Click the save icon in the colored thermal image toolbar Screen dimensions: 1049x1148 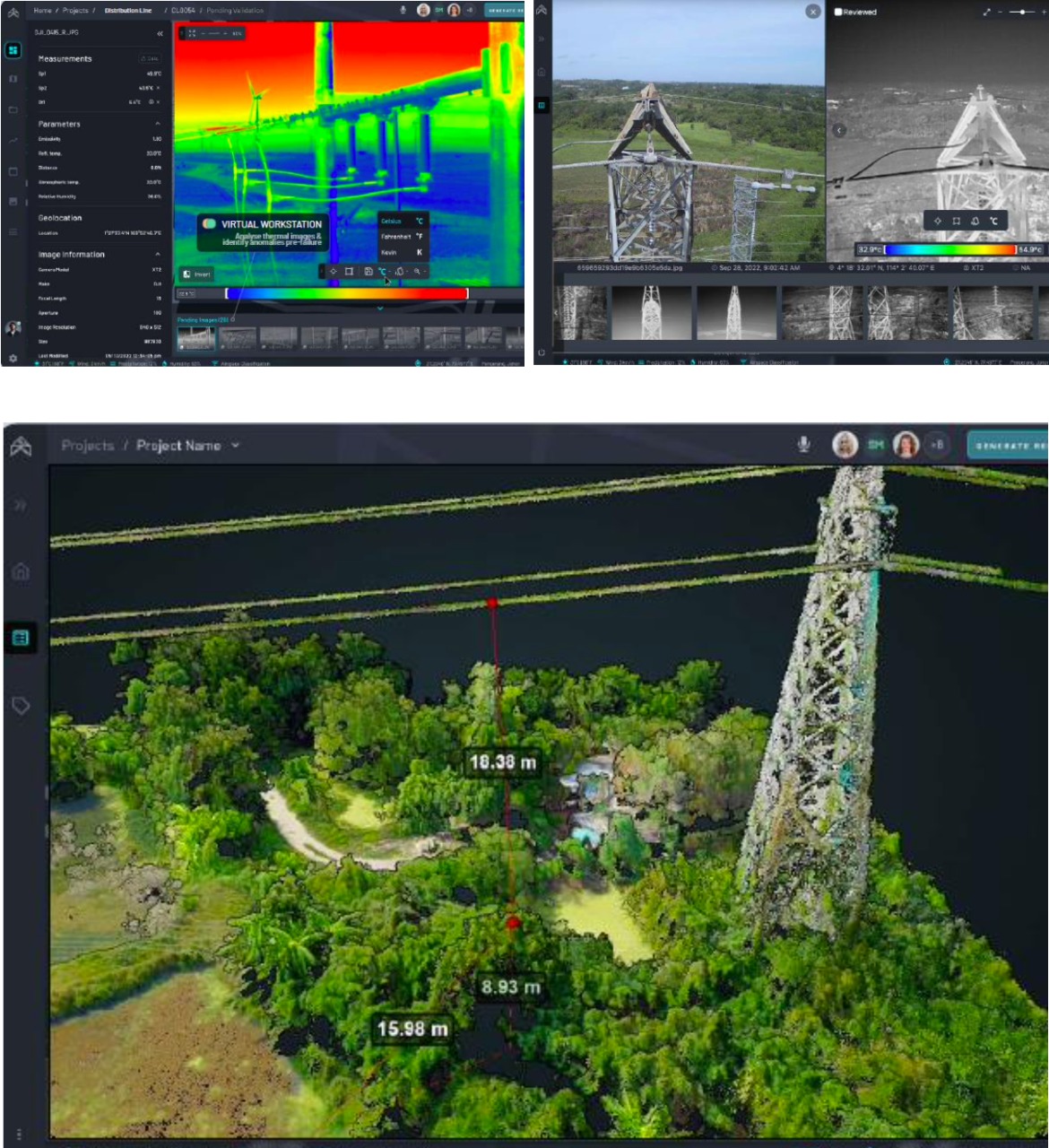point(368,272)
